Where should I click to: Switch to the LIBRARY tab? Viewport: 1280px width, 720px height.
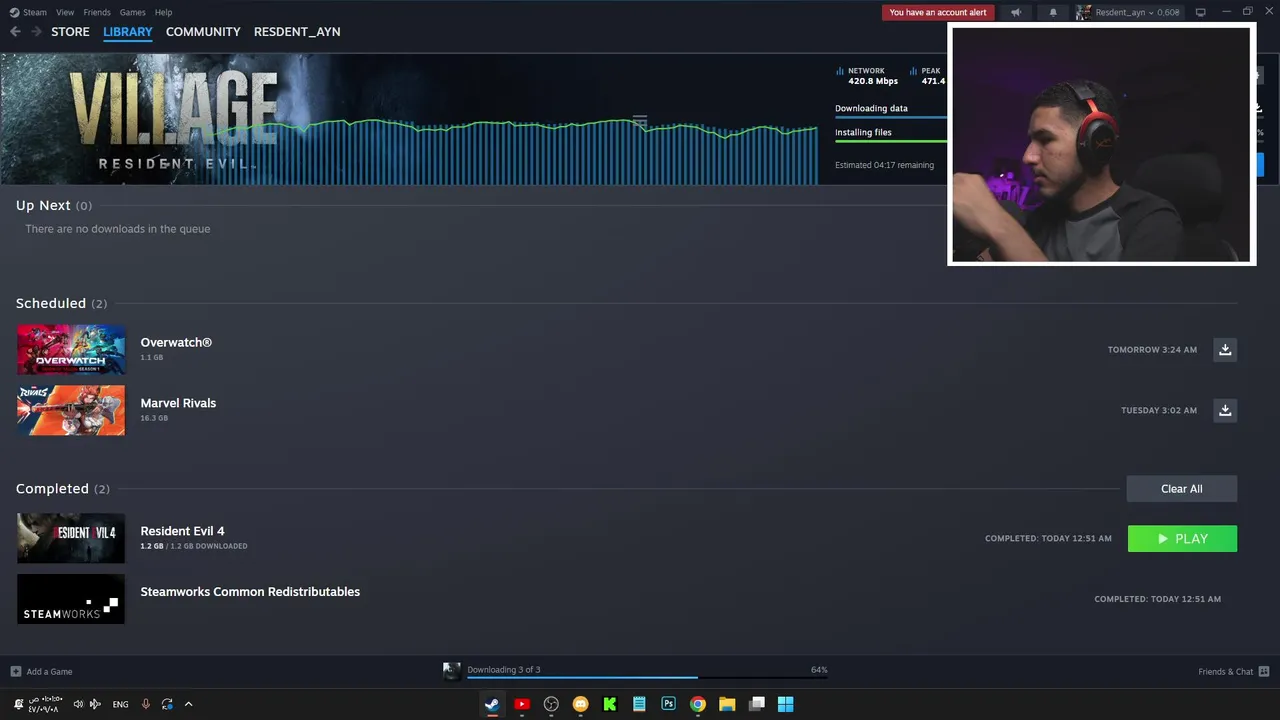[128, 32]
